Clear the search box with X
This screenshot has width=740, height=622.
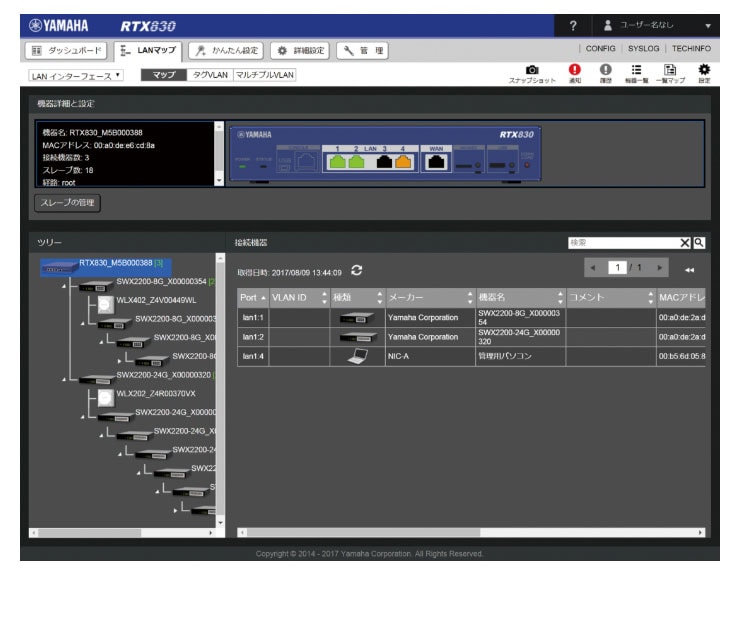[x=685, y=242]
